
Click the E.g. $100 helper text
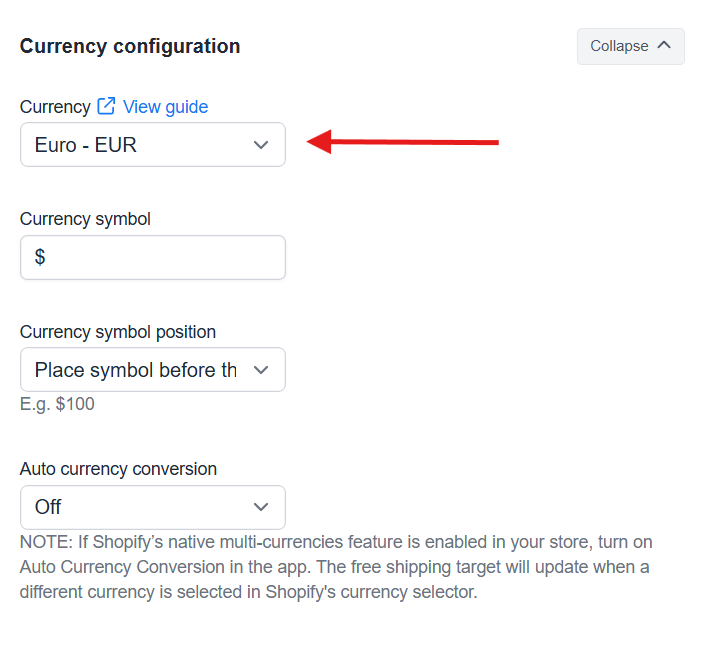tap(57, 404)
